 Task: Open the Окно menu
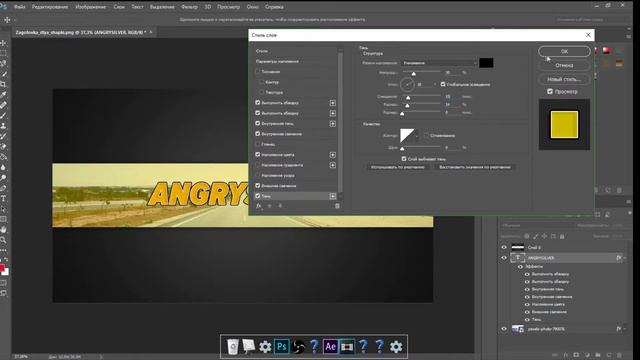252,7
